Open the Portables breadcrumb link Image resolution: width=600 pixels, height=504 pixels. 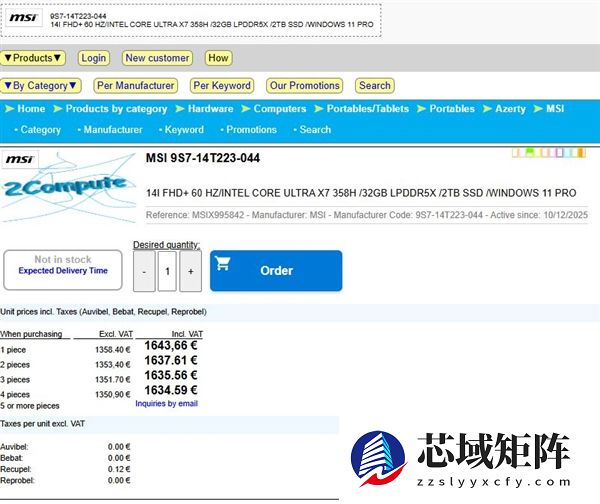(x=452, y=109)
